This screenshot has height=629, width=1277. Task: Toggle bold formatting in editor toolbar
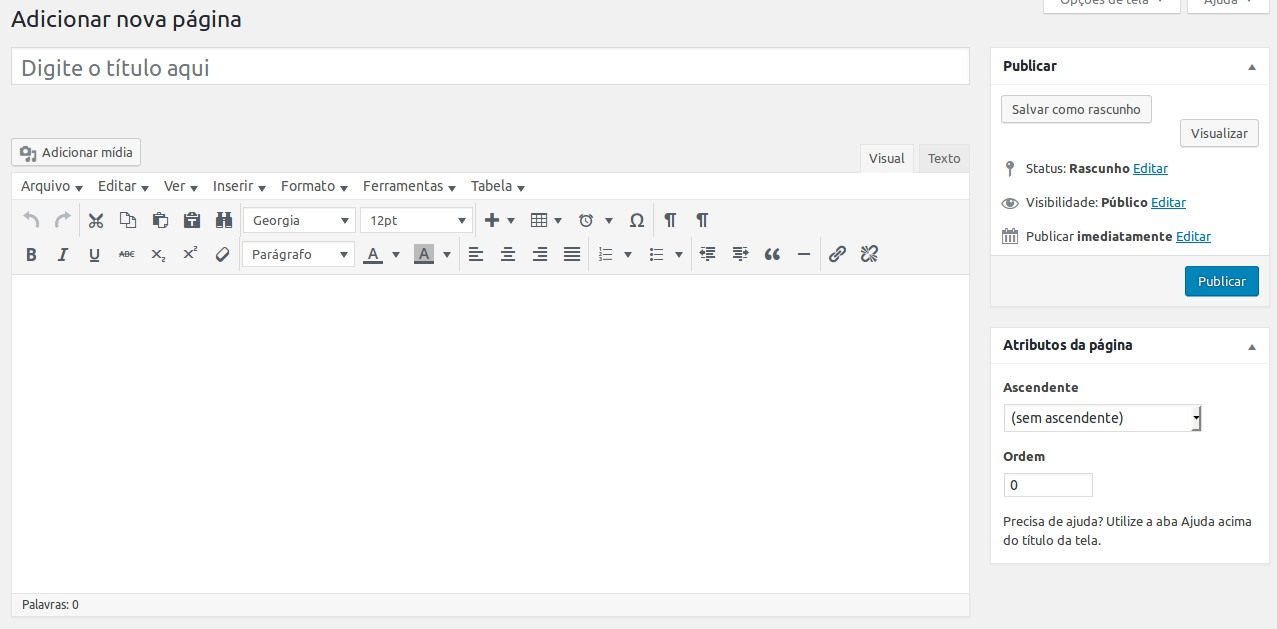tap(31, 255)
